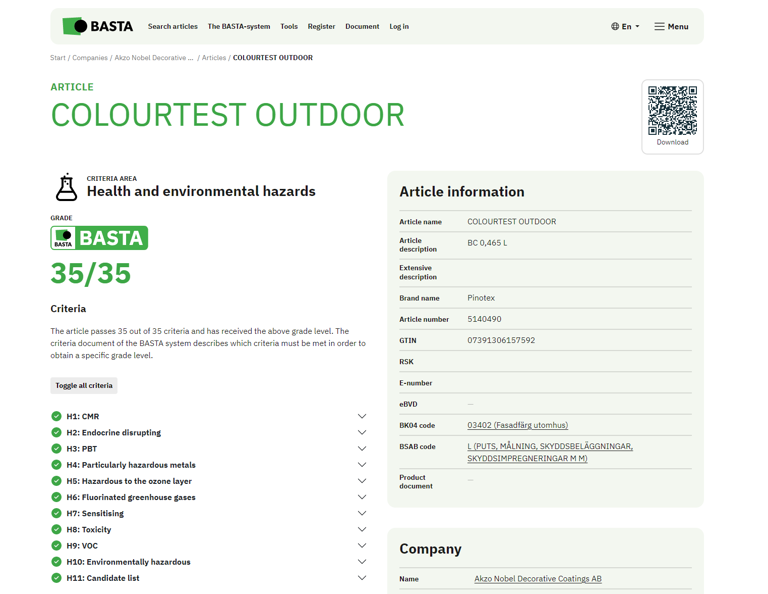Open Search articles in navigation
Viewport: 768px width, 594px height.
pos(173,27)
